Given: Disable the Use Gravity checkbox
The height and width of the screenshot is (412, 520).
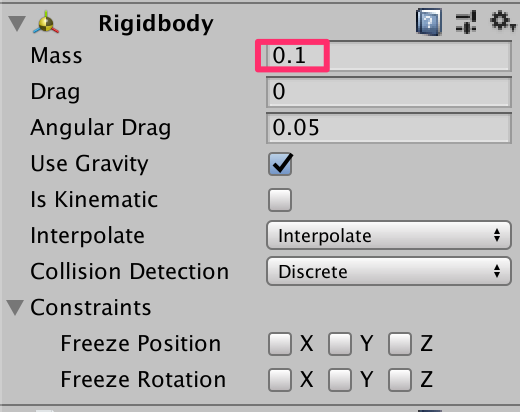Looking at the screenshot, I should click(280, 164).
